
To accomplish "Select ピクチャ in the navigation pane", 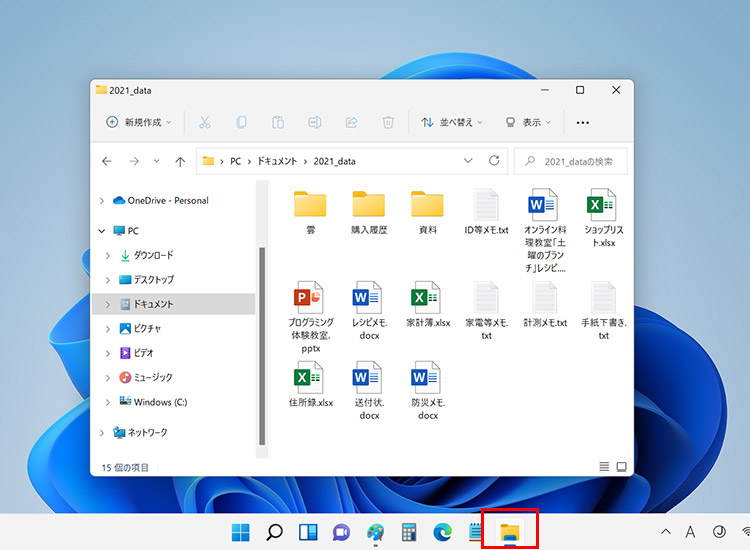I will pyautogui.click(x=146, y=328).
